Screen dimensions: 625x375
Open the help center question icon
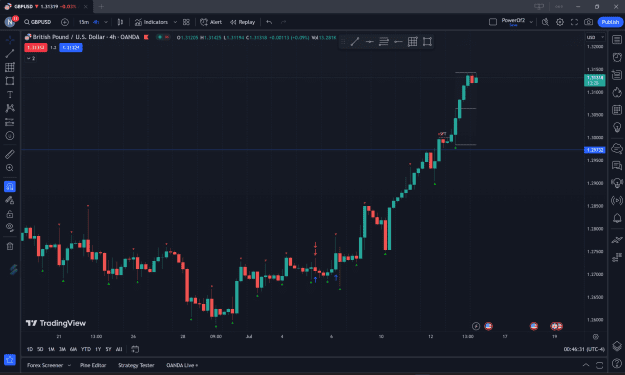point(617,363)
